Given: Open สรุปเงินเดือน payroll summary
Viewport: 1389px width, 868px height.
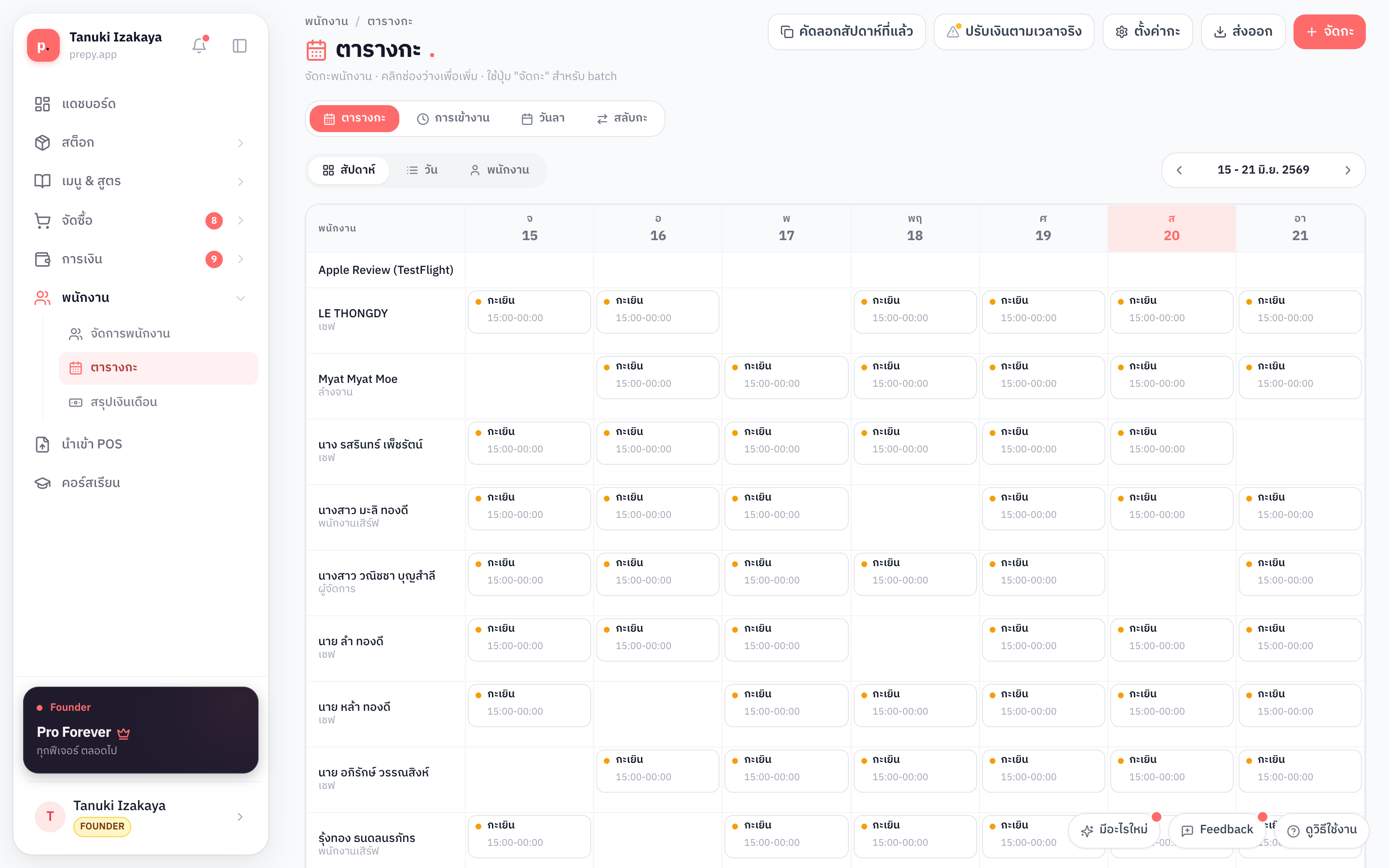Looking at the screenshot, I should [158, 402].
